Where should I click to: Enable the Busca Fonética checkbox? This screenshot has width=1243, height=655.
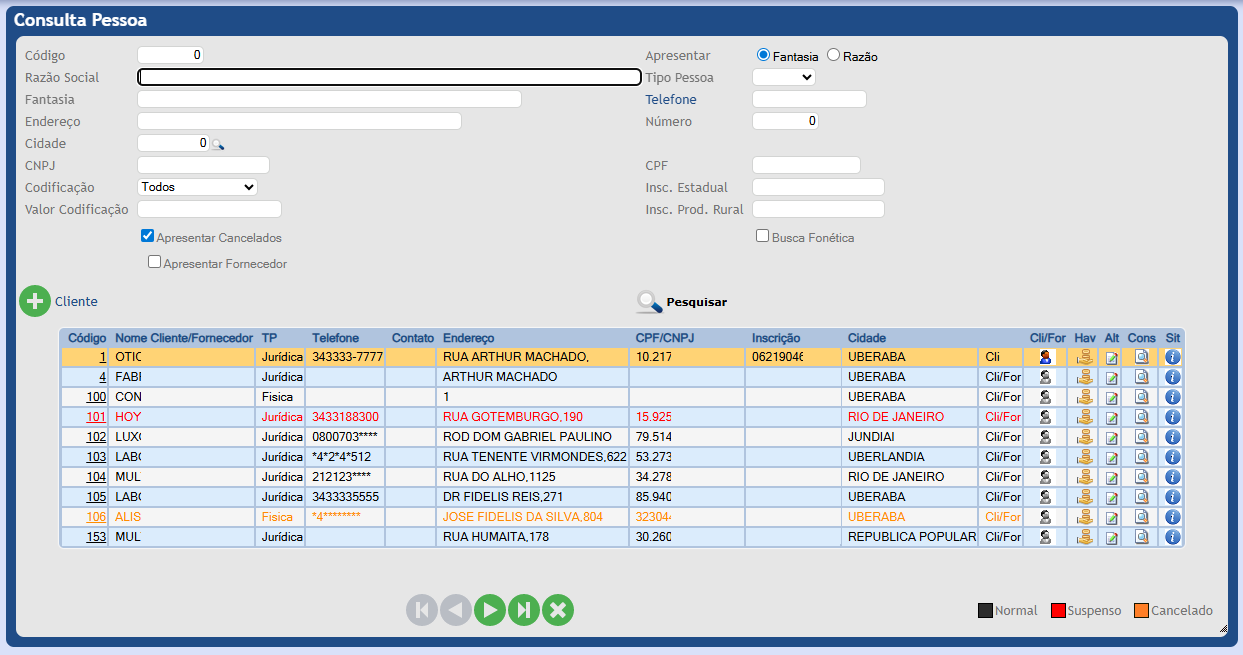coord(762,235)
